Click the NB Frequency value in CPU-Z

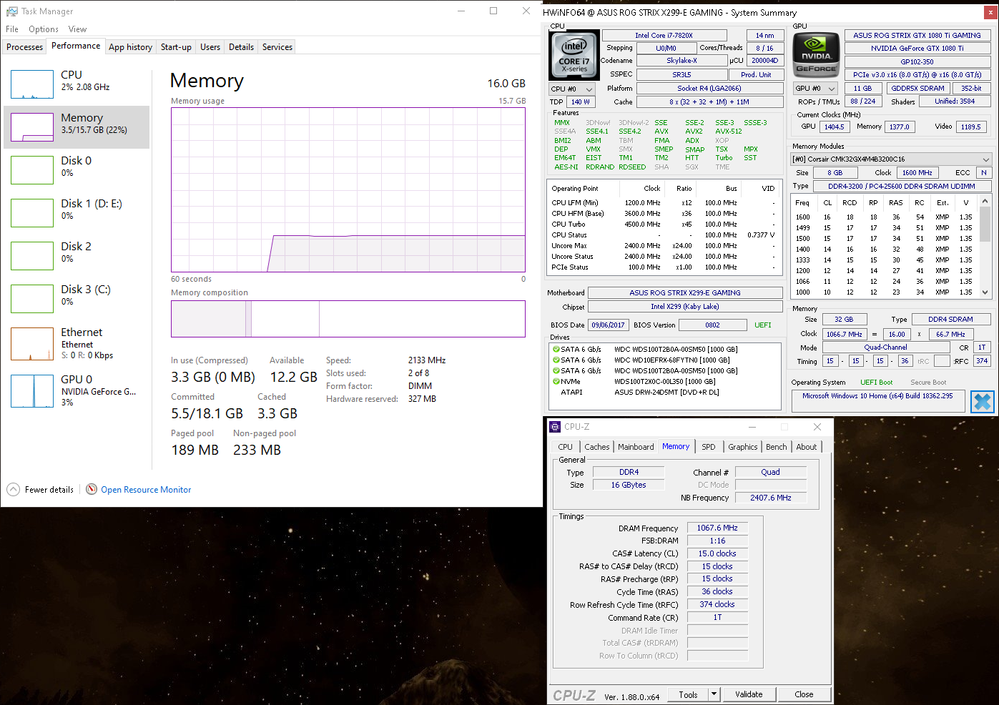pos(770,497)
